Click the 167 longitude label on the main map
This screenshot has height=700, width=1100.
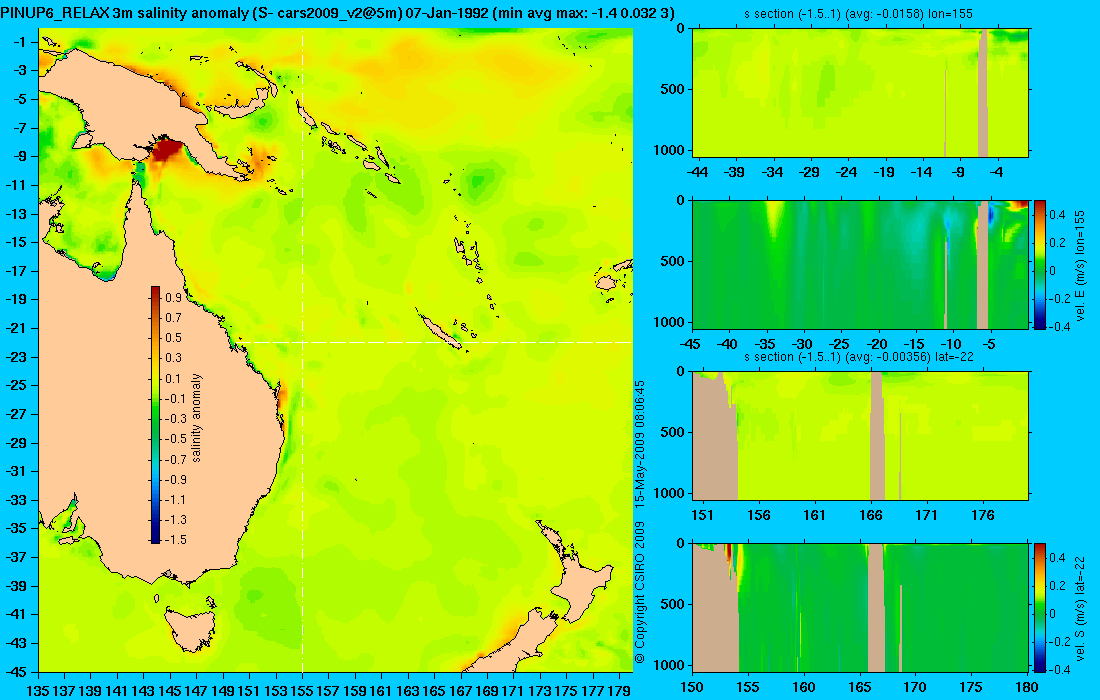point(460,691)
